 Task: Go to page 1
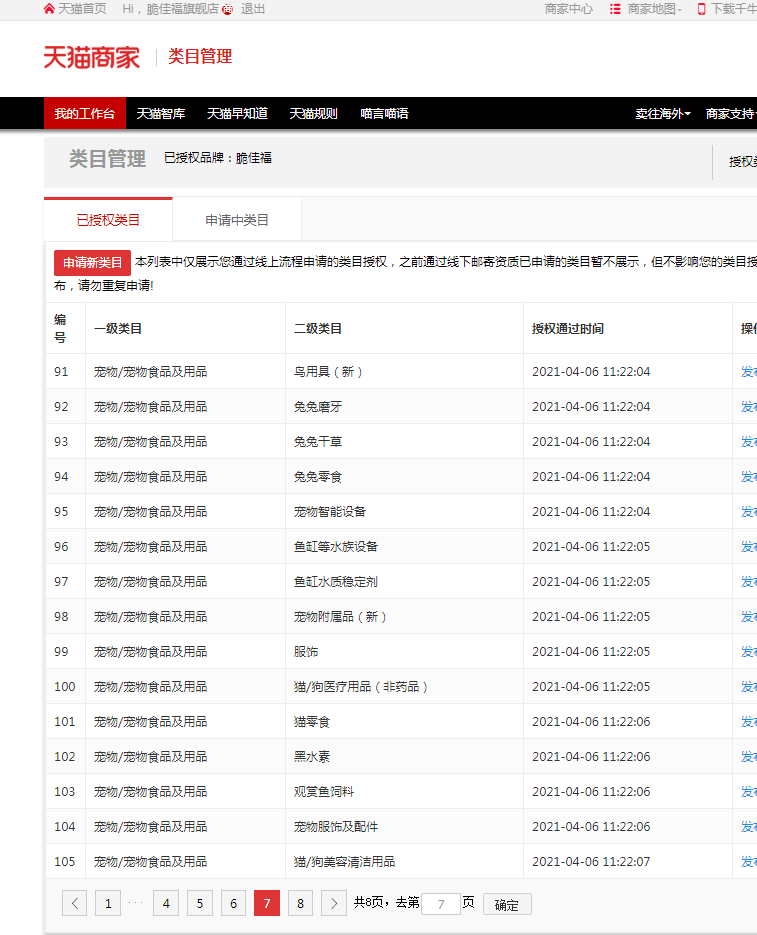point(108,903)
